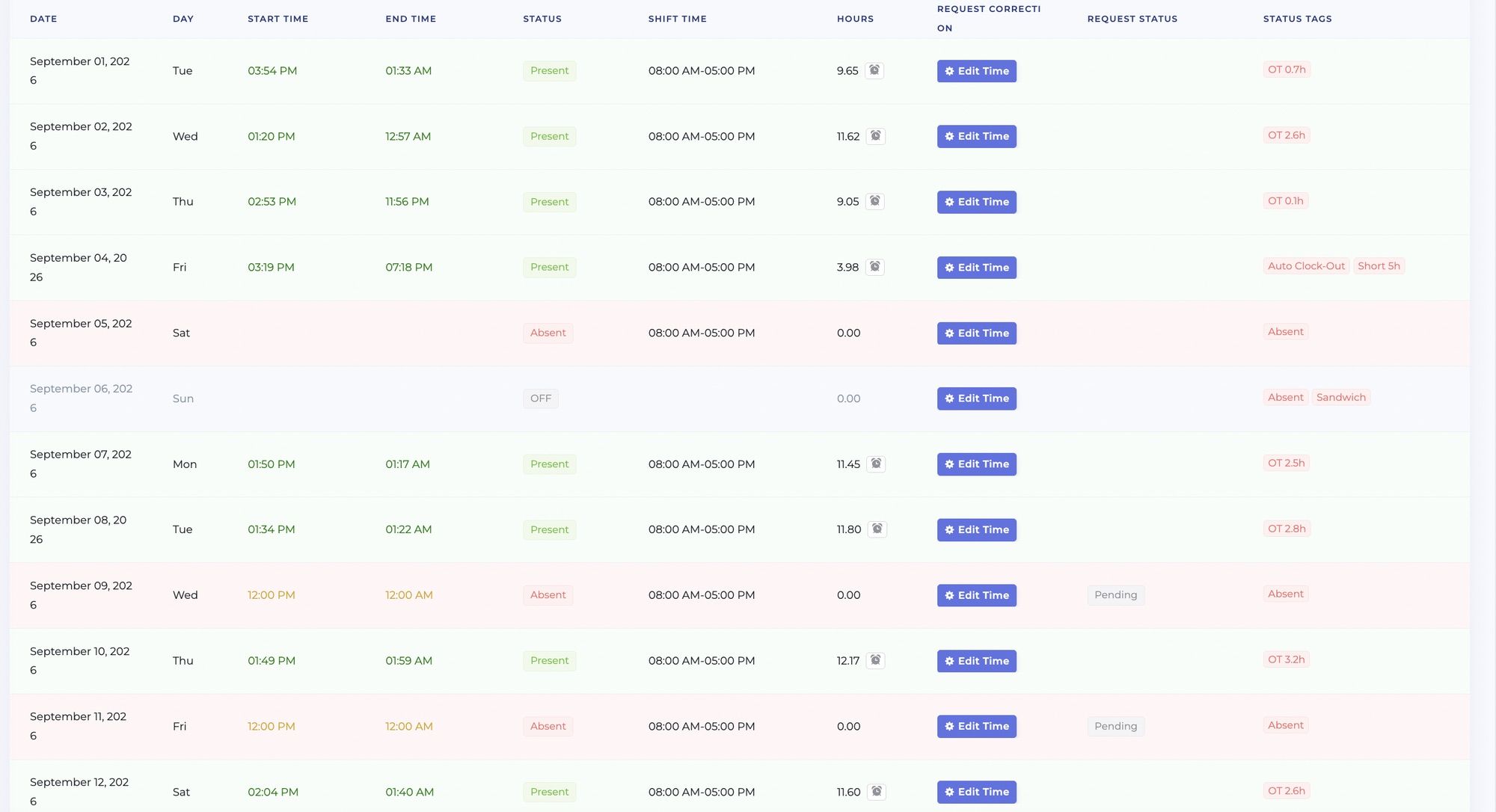Click Present status for September 01
This screenshot has height=812, width=1496.
coord(549,71)
